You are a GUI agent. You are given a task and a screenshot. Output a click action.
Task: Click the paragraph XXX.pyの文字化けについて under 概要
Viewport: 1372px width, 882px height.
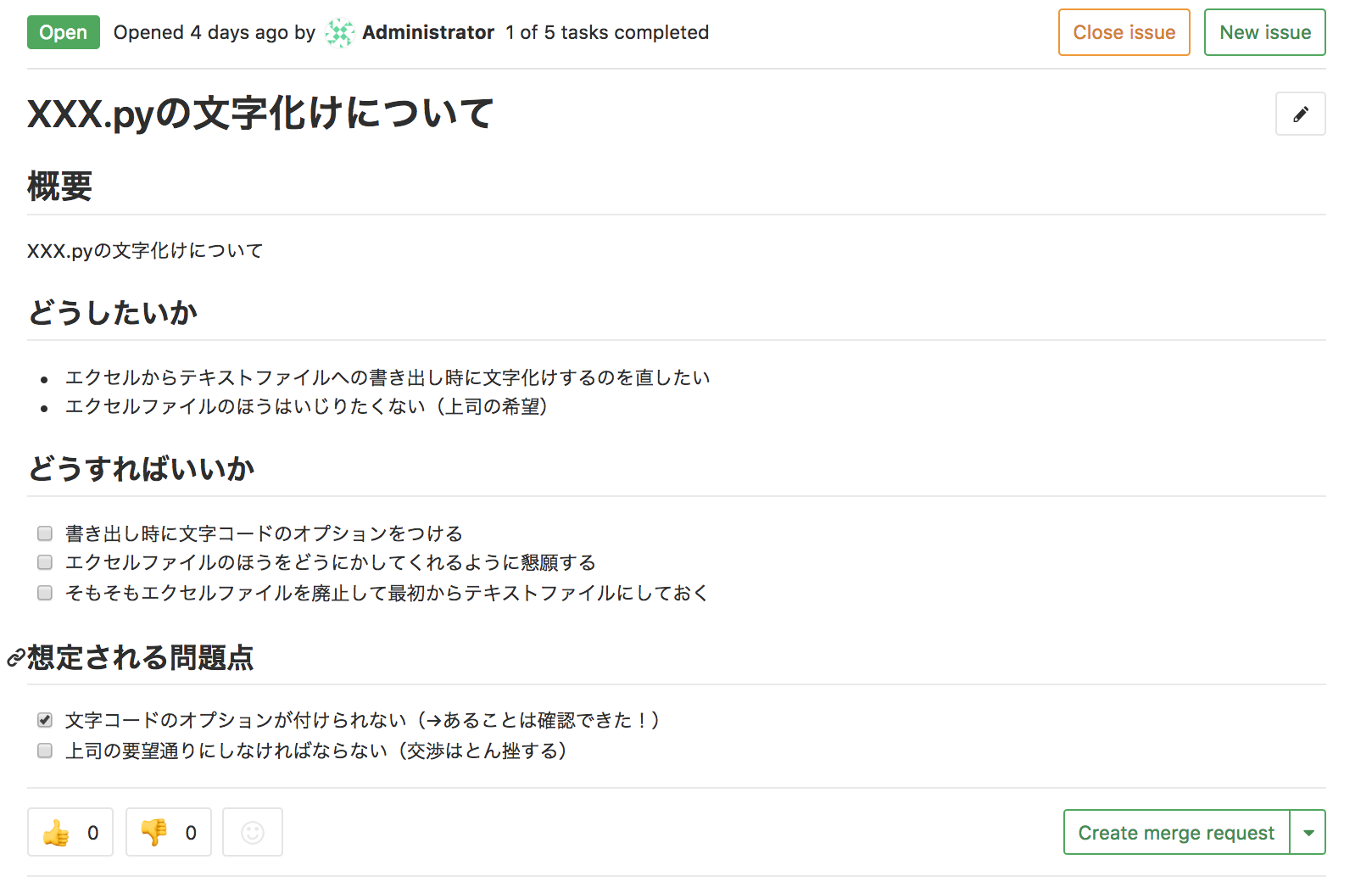(x=145, y=251)
